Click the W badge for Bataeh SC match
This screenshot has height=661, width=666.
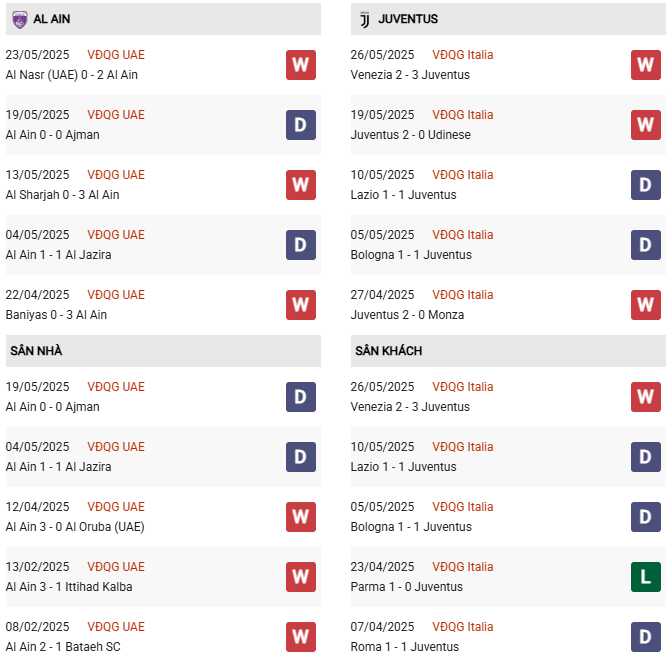point(300,637)
